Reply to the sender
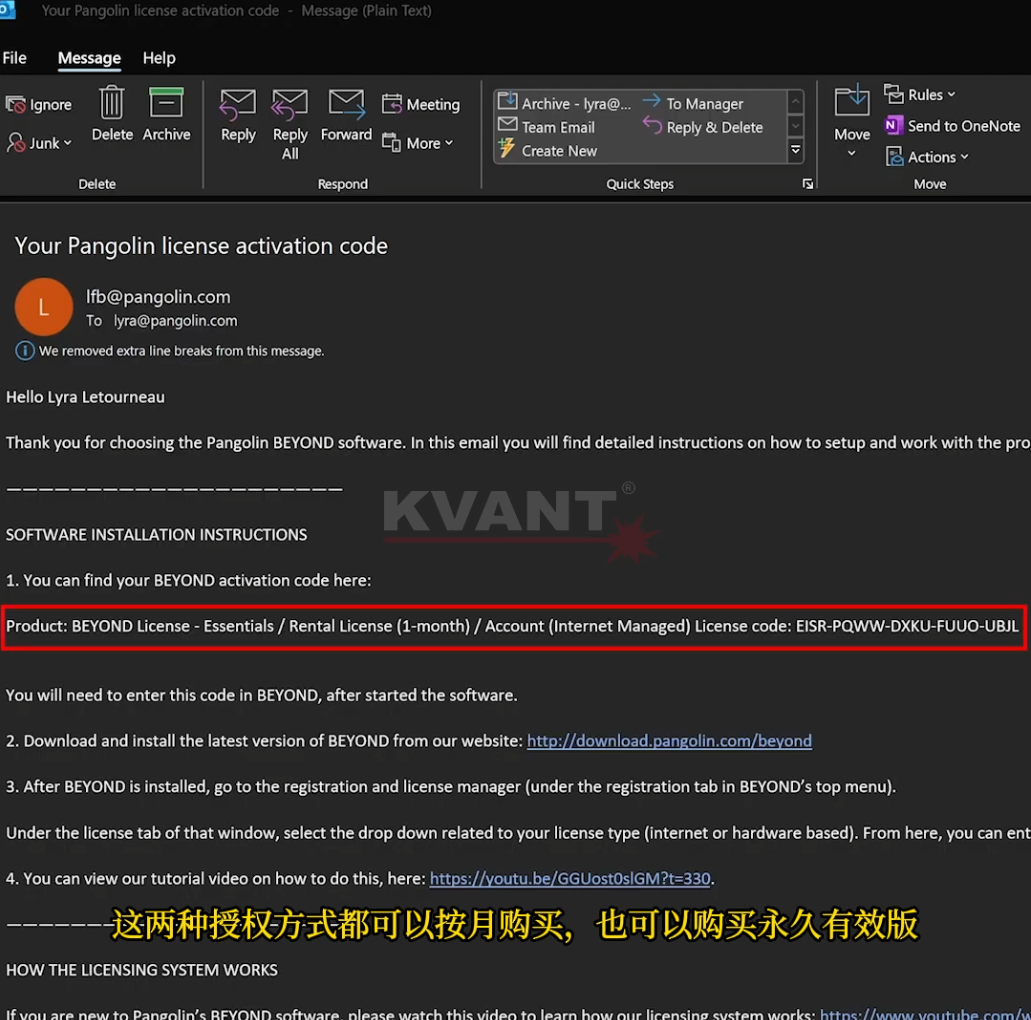 click(238, 116)
